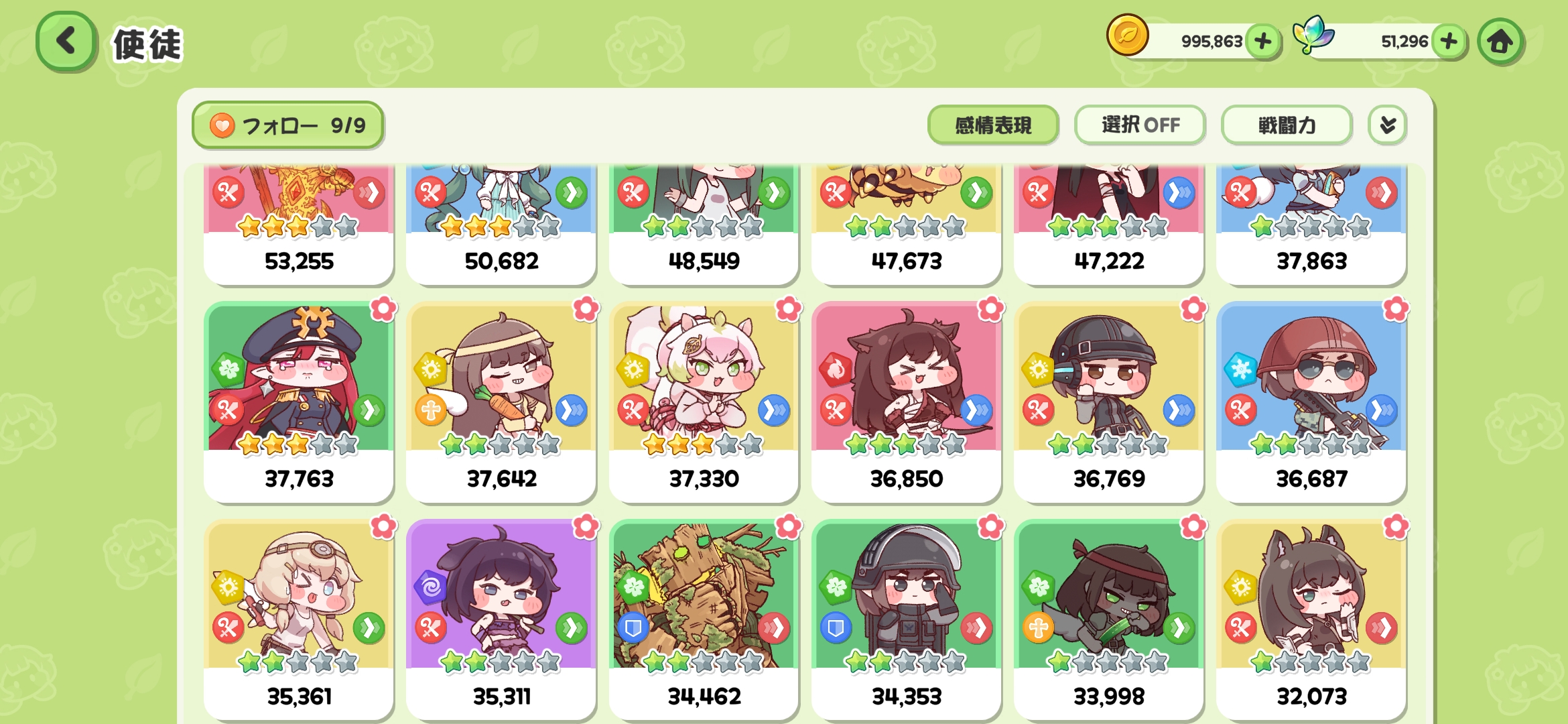Screen dimensions: 1568x724
Task: Select the 53,255 power character card
Action: point(299,225)
